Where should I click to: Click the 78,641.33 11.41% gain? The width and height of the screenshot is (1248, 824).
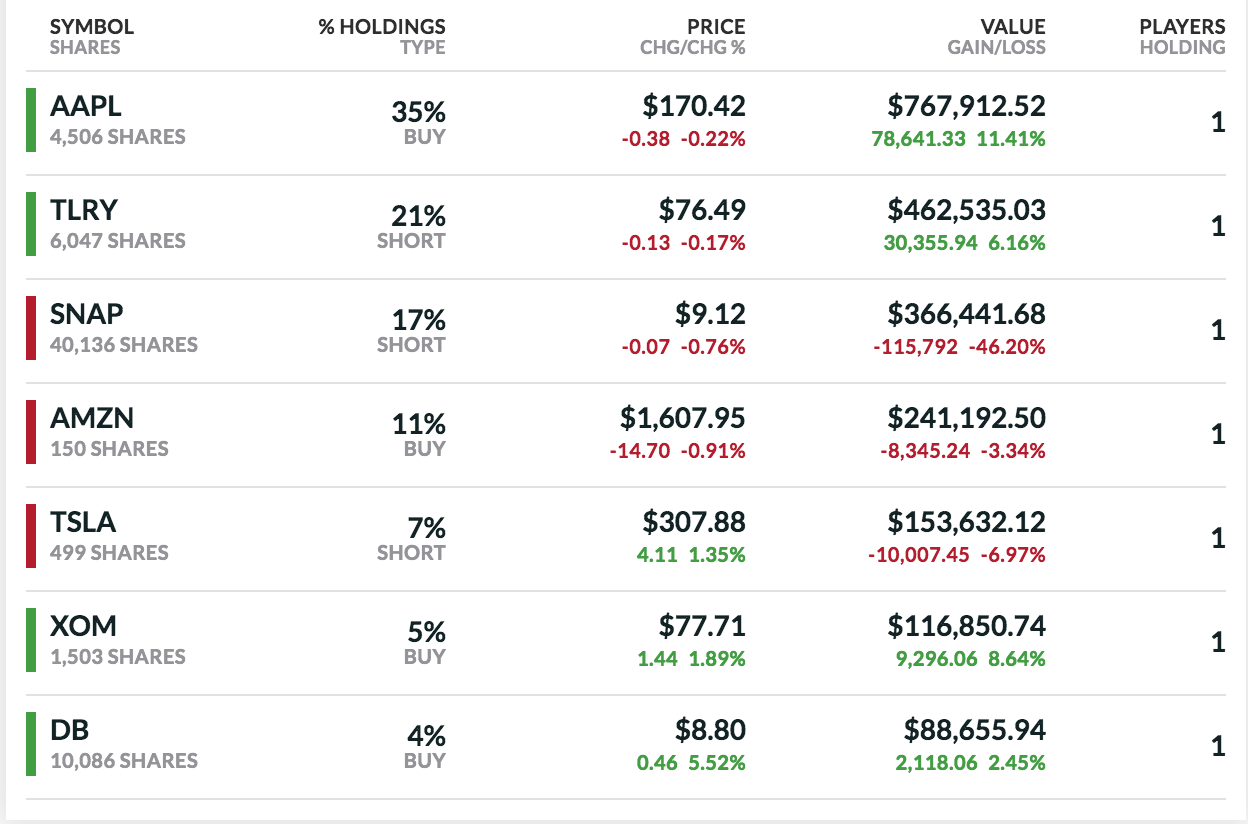(x=959, y=139)
